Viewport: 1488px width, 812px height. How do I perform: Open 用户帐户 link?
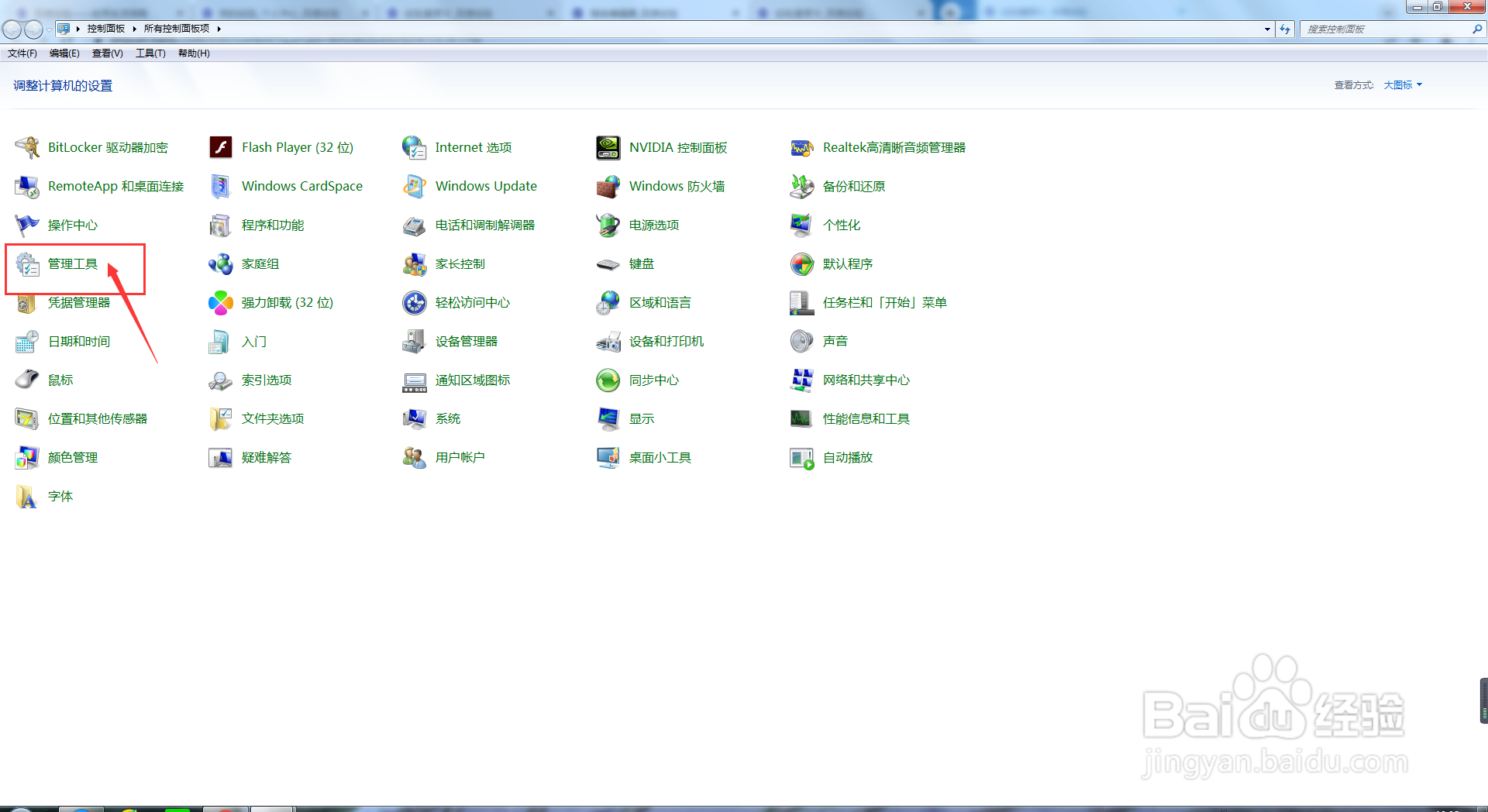pyautogui.click(x=460, y=457)
